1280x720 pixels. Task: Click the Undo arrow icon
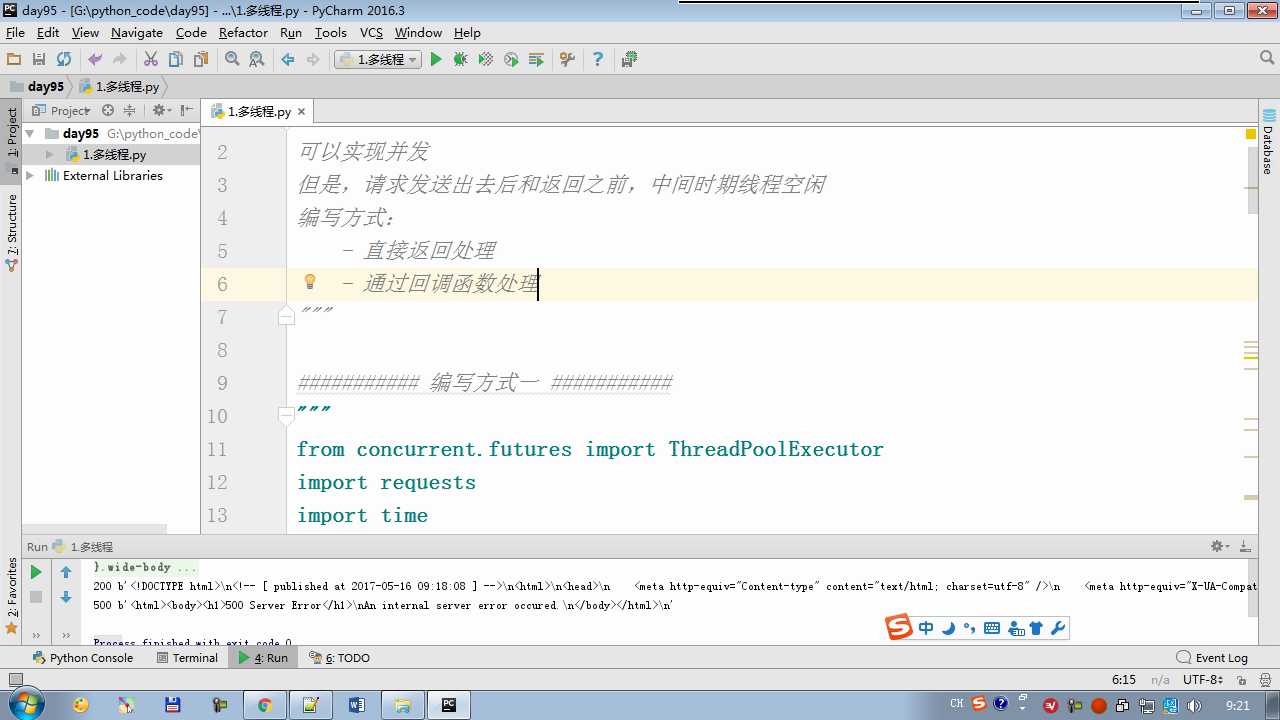[95, 60]
